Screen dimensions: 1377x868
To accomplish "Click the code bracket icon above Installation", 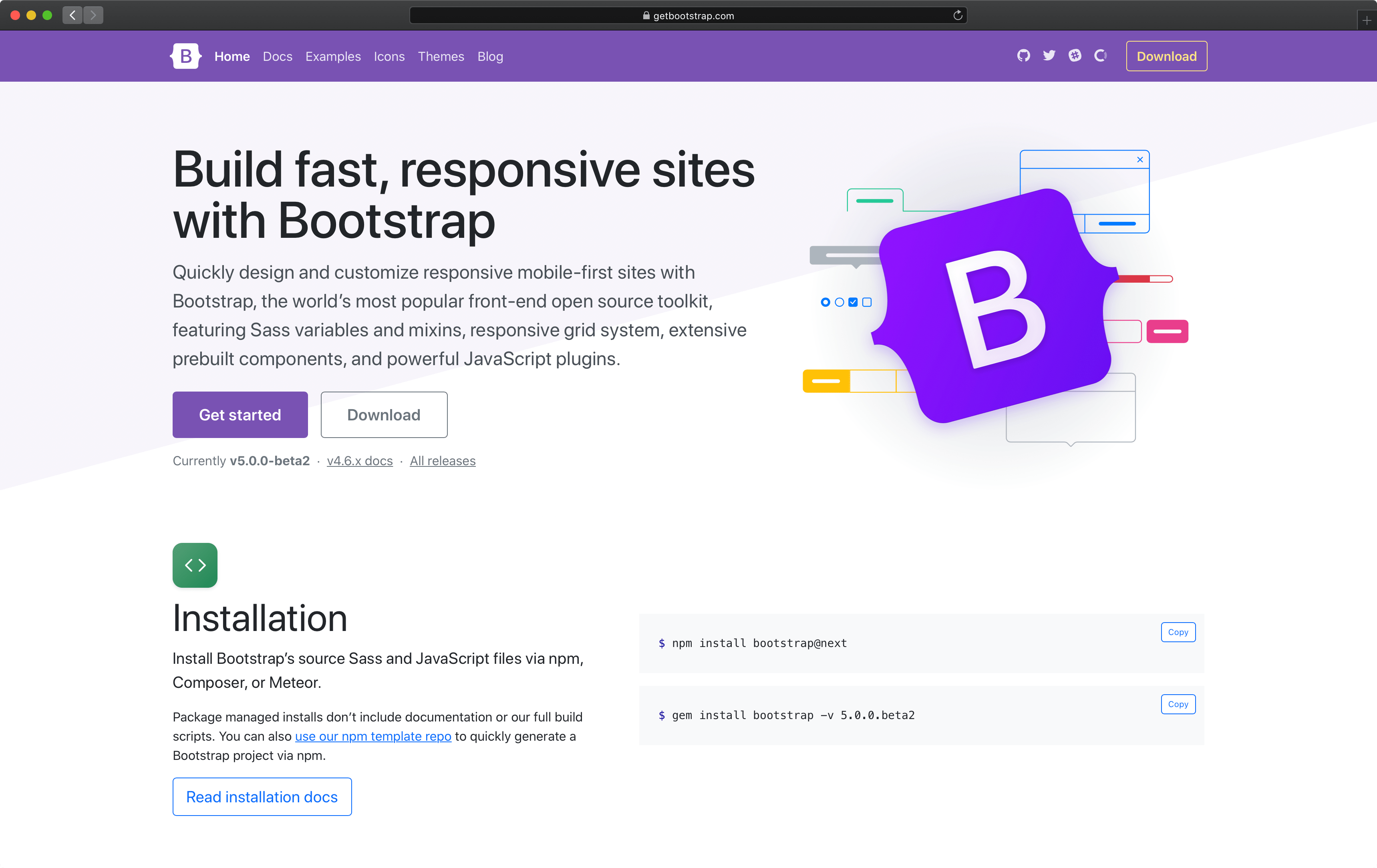I will [x=195, y=565].
